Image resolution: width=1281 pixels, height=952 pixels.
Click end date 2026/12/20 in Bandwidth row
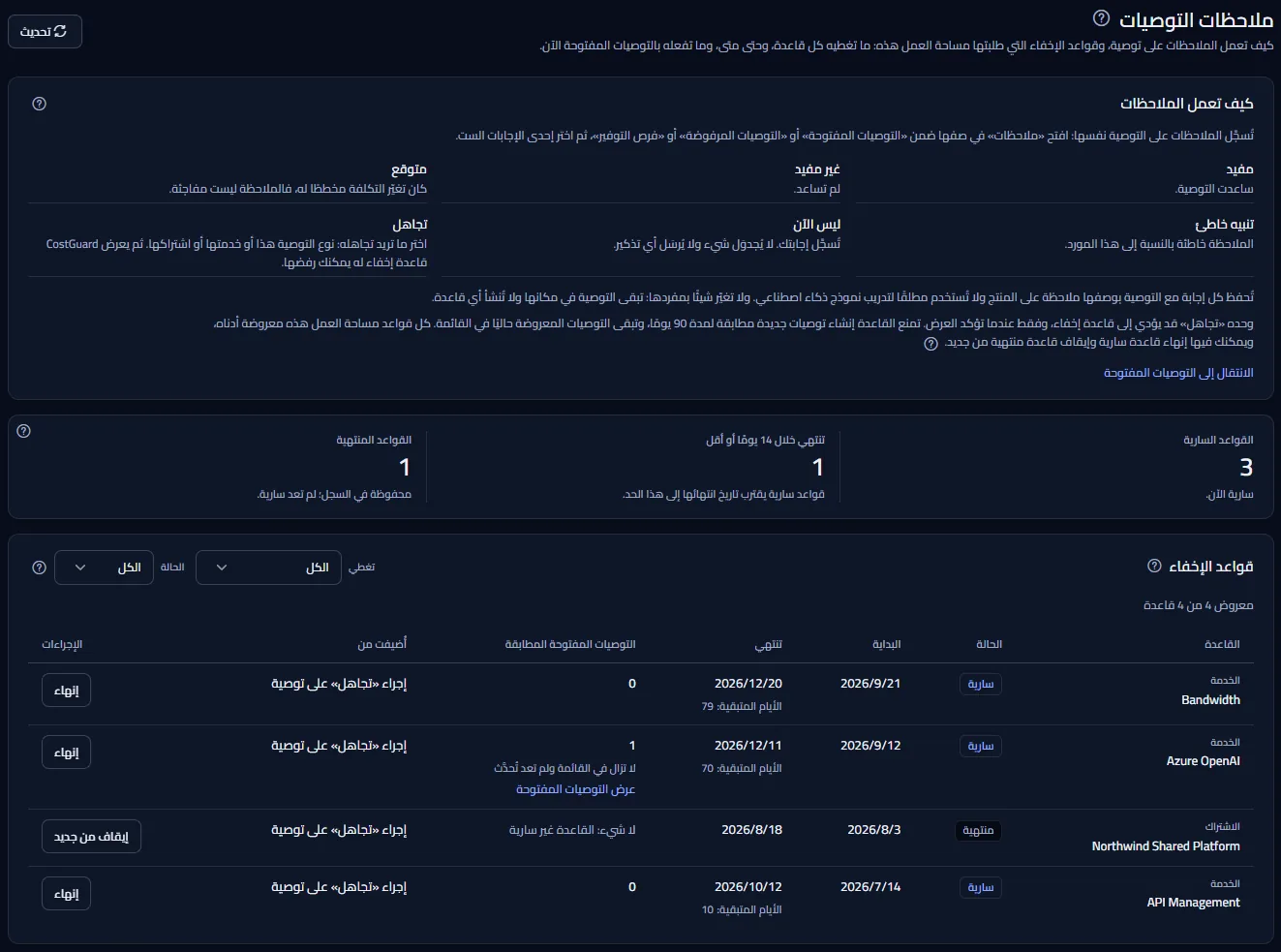(x=748, y=684)
